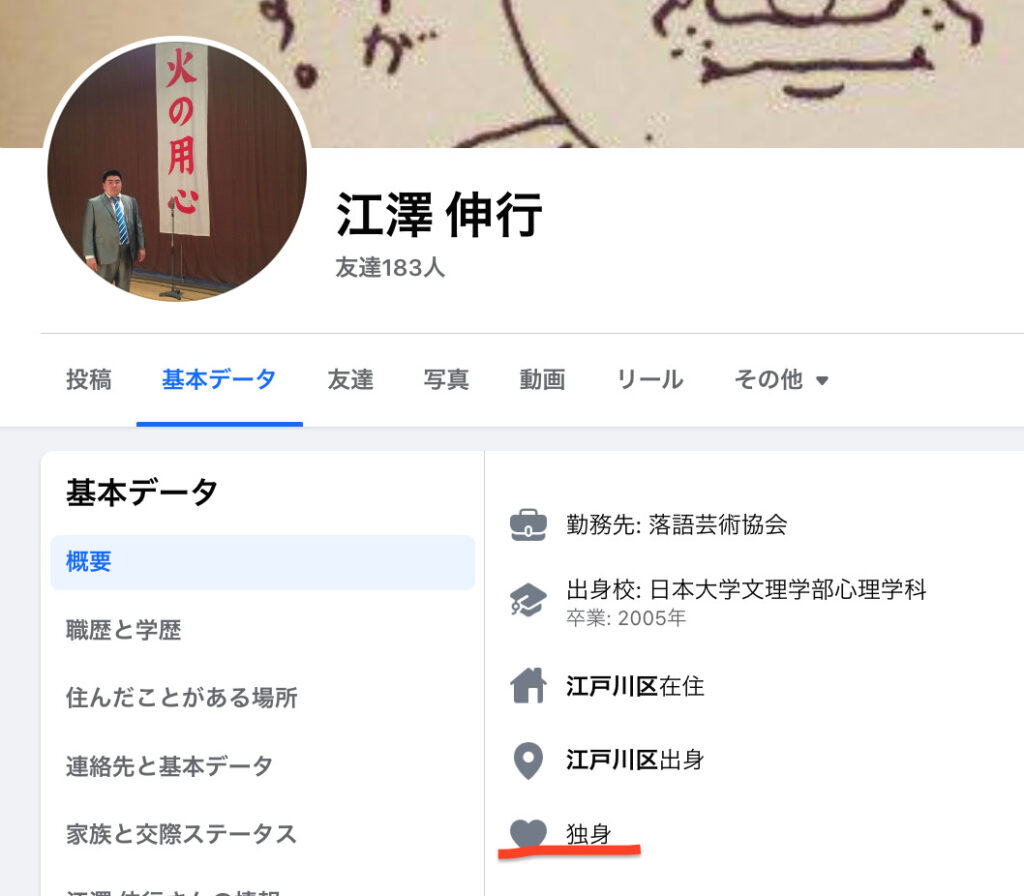Click the house current-city icon

point(528,686)
